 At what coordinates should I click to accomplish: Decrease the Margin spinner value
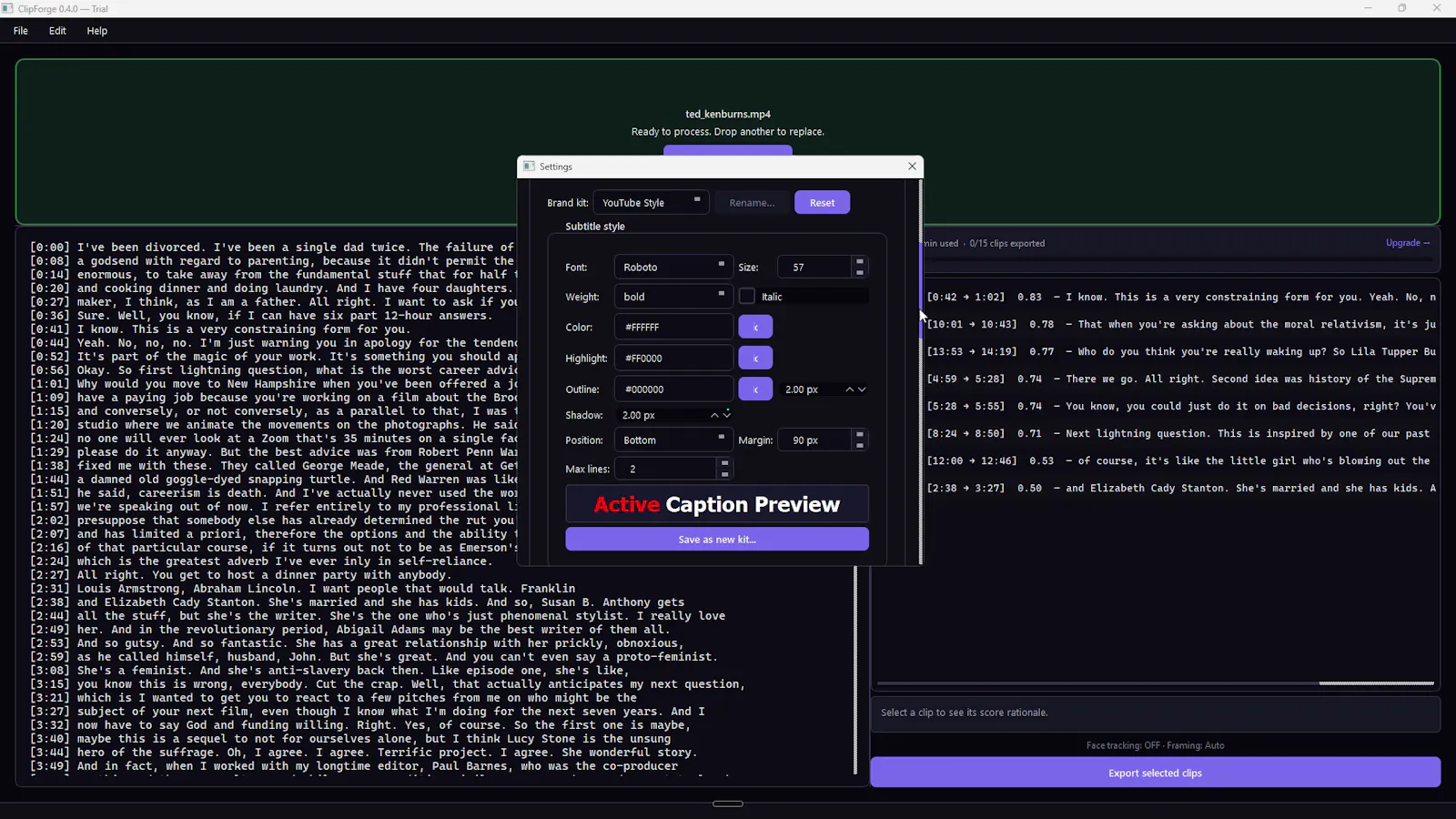point(859,446)
